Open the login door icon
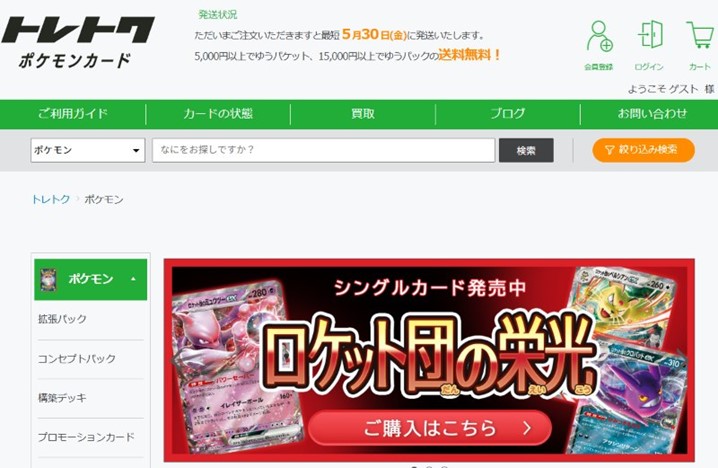This screenshot has width=718, height=468. click(650, 34)
